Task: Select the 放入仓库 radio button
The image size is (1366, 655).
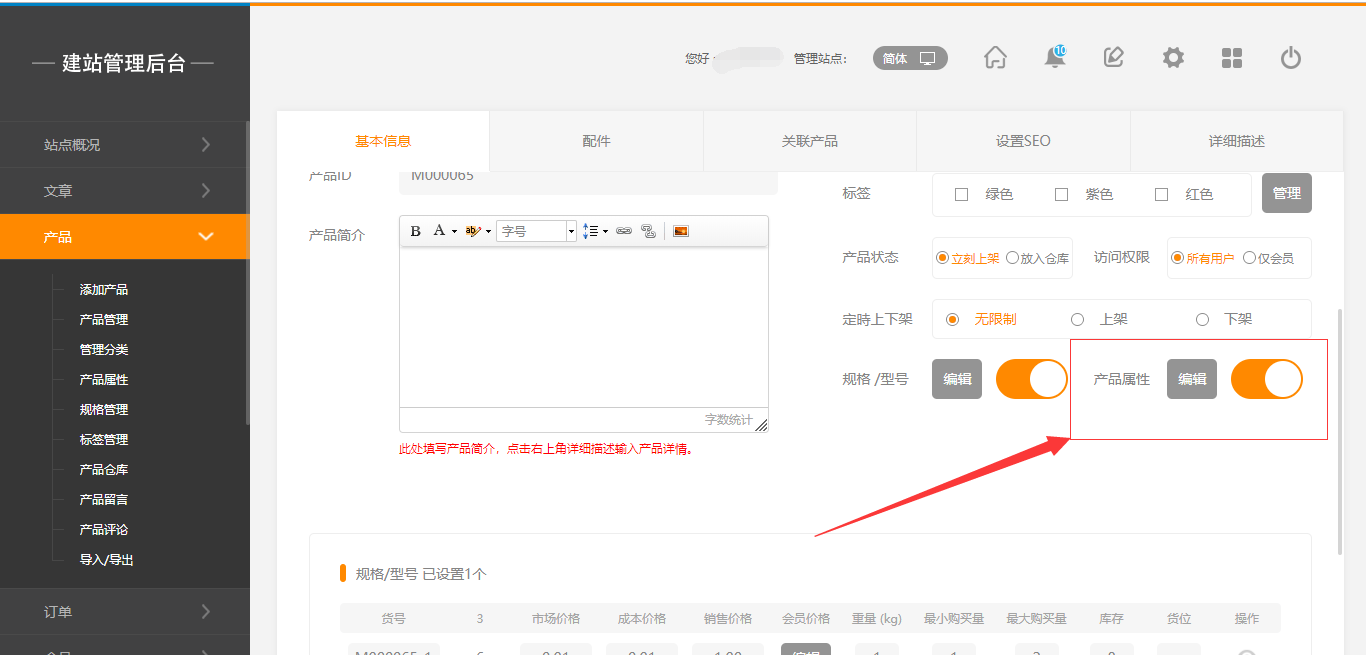Action: [x=1012, y=258]
